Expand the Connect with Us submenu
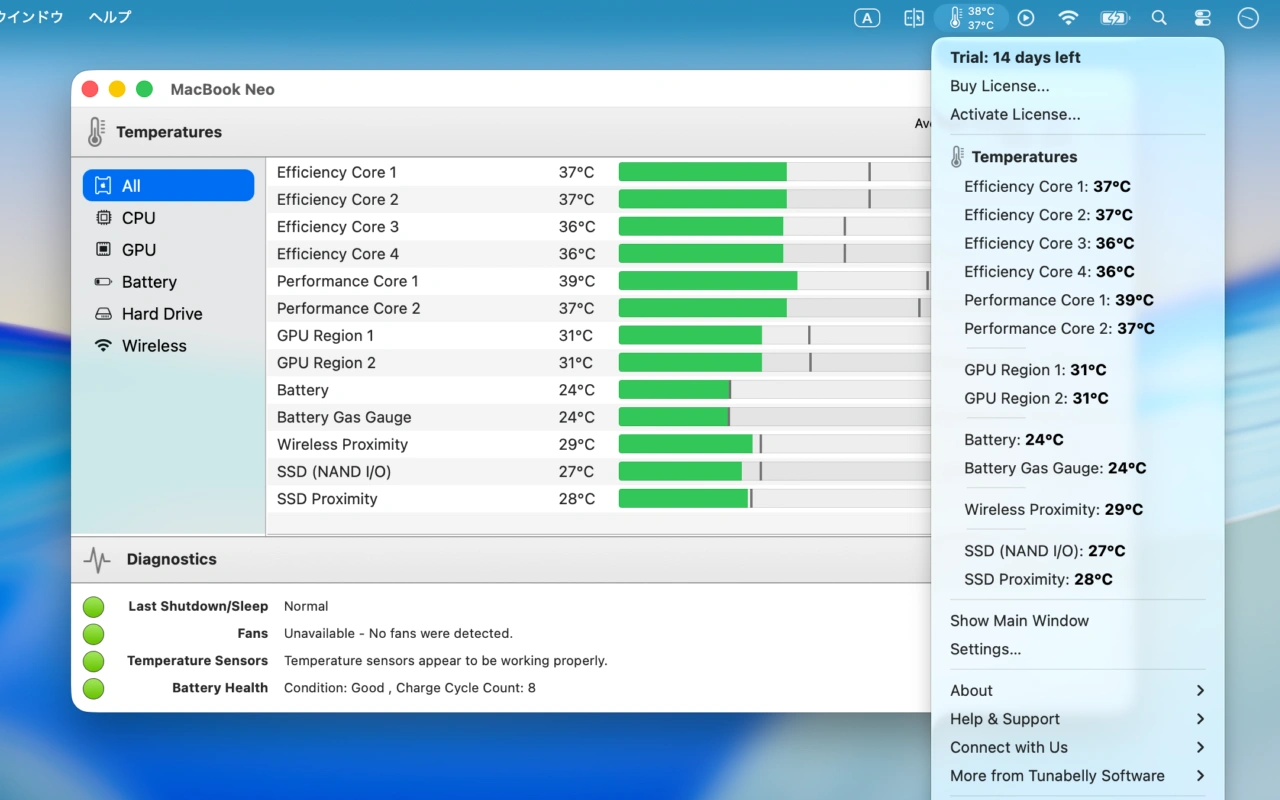Viewport: 1280px width, 800px height. 1008,747
